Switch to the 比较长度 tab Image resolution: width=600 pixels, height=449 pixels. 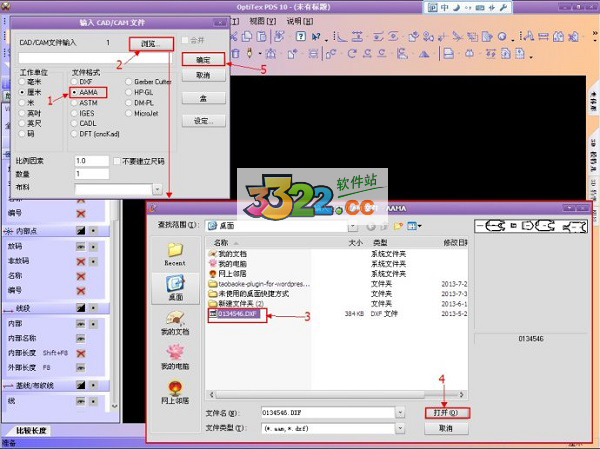click(31, 431)
